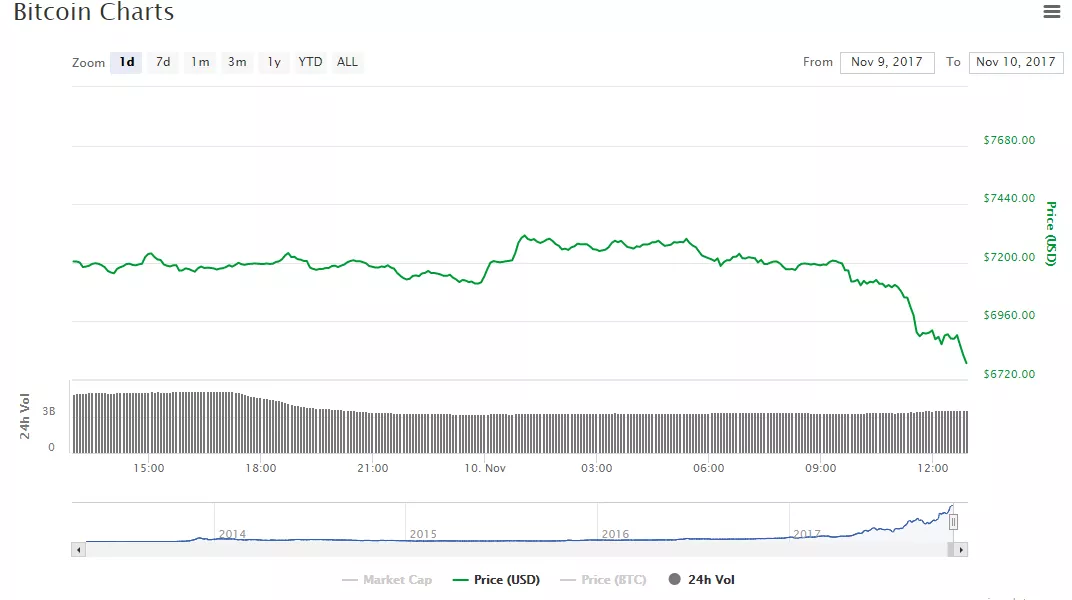Click the right arrow on the navigator scrollbar
The image size is (1072, 600).
(961, 548)
